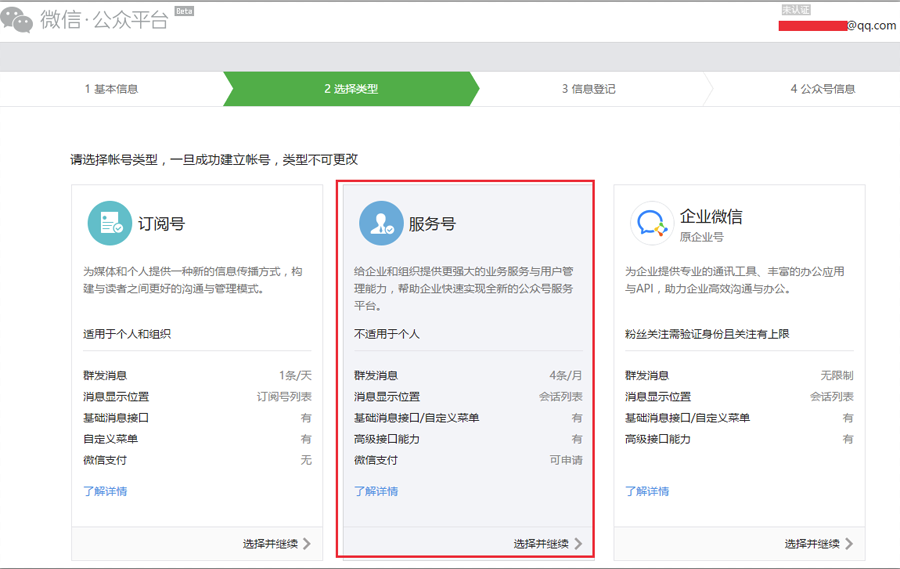Viewport: 900px width, 569px height.
Task: Select step 2 选择类型
Action: (351, 89)
